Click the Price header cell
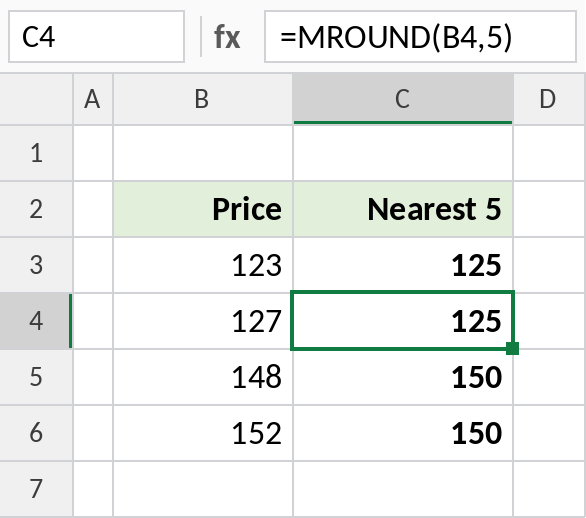Image resolution: width=586 pixels, height=518 pixels. [203, 209]
